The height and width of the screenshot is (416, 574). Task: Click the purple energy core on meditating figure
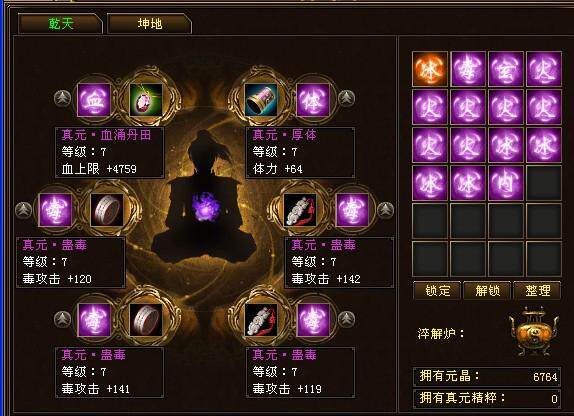tap(206, 207)
